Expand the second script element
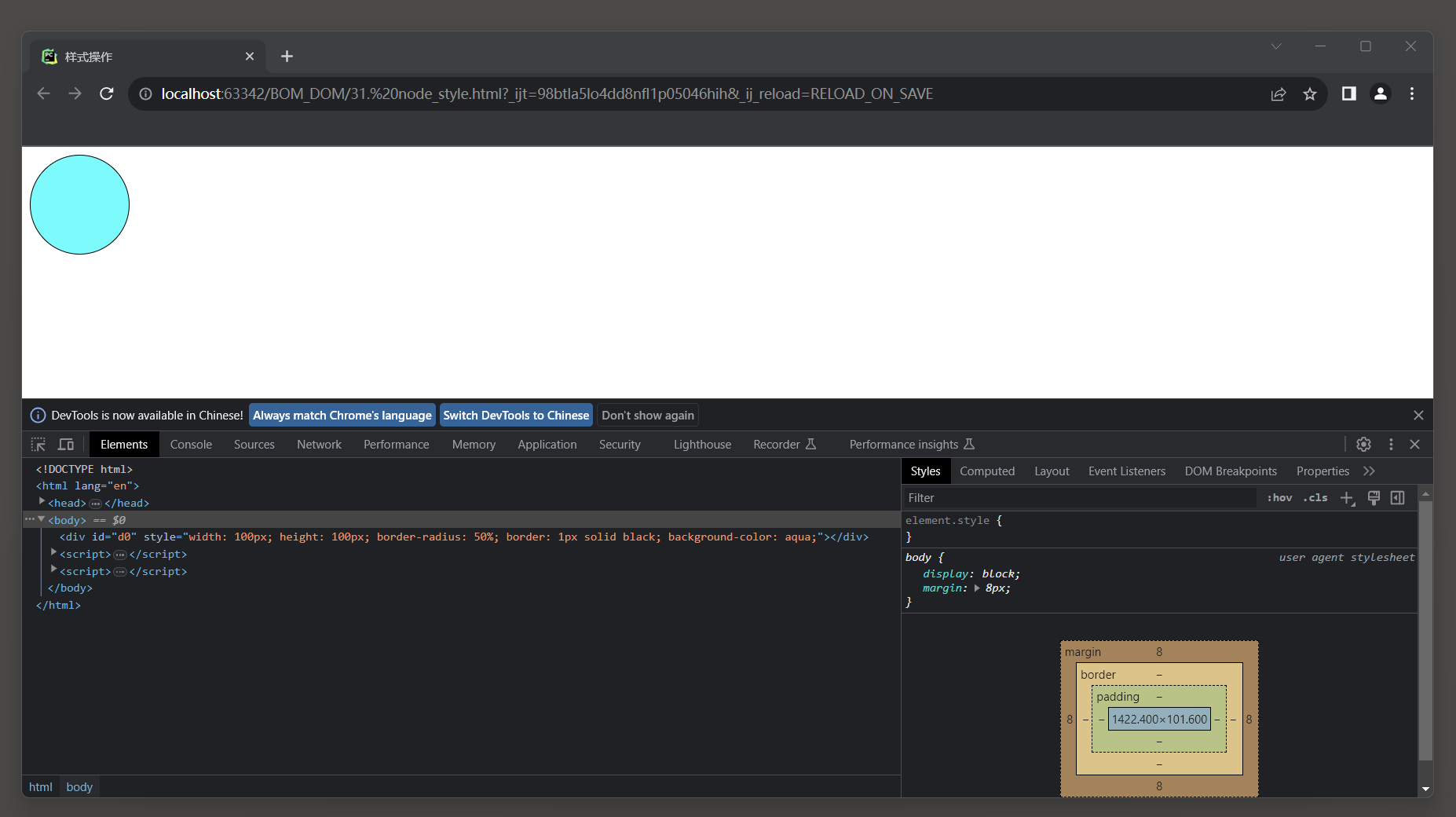Viewport: 1456px width, 817px height. click(53, 570)
